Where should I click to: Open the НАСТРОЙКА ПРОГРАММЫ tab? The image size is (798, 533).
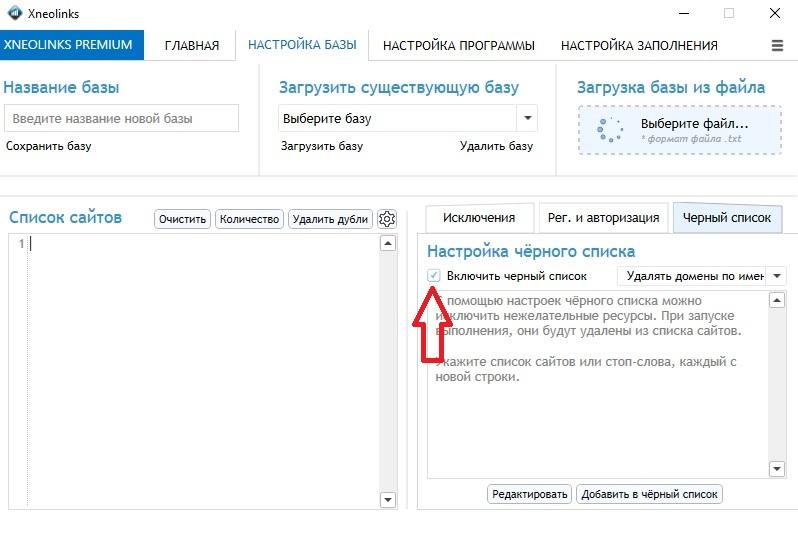point(459,45)
